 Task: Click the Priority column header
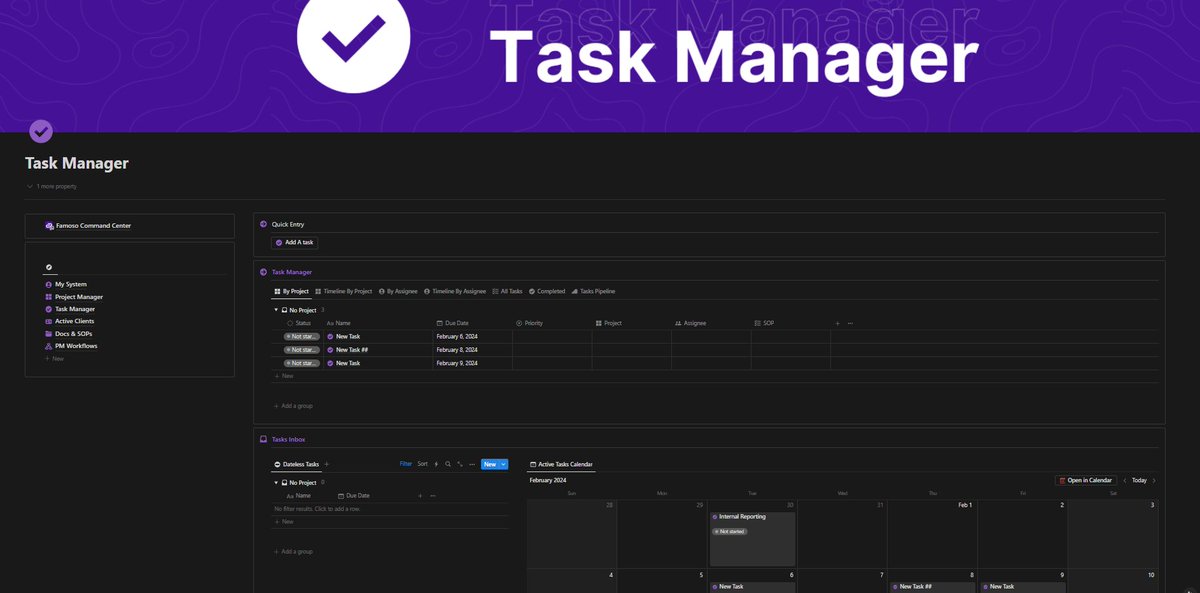point(530,323)
